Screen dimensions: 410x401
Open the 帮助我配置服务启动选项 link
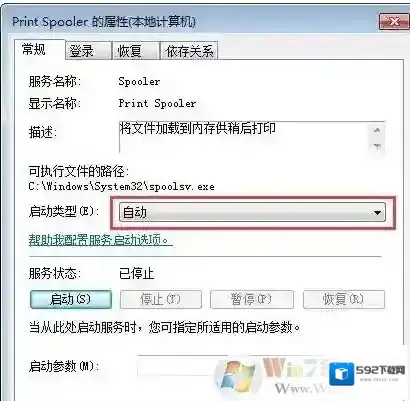pyautogui.click(x=100, y=240)
